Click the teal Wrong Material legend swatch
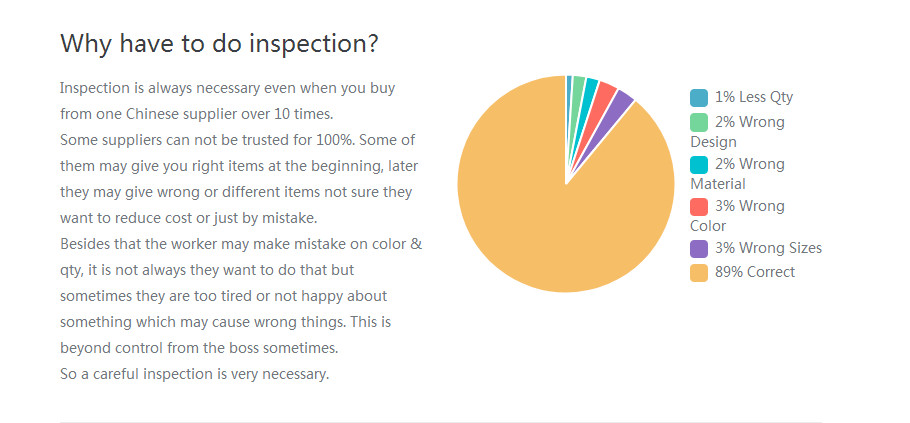The image size is (910, 423). (699, 165)
